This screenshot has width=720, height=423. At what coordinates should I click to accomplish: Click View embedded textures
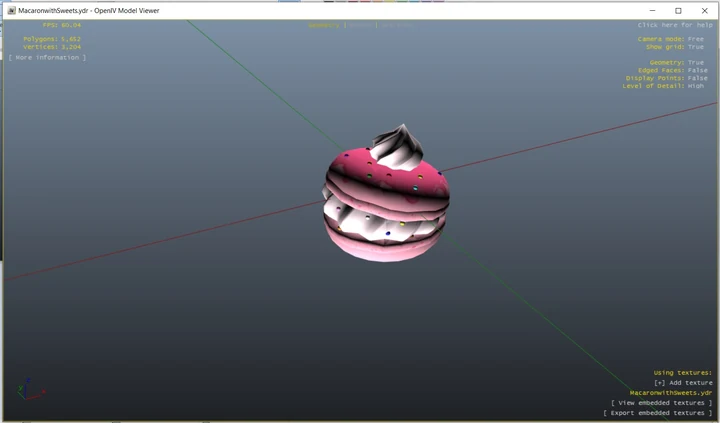661,403
